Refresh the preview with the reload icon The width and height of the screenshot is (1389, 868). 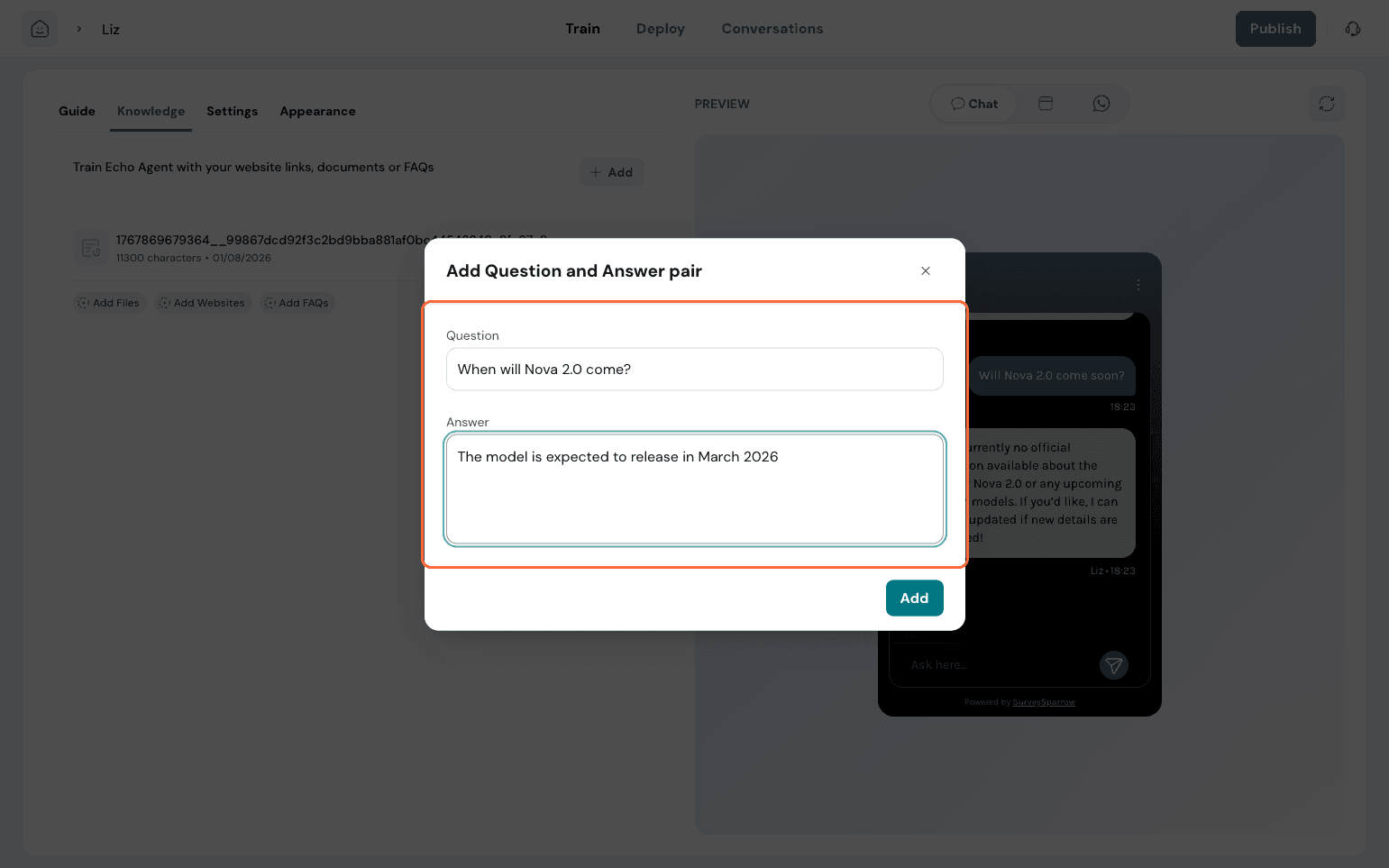[x=1326, y=104]
